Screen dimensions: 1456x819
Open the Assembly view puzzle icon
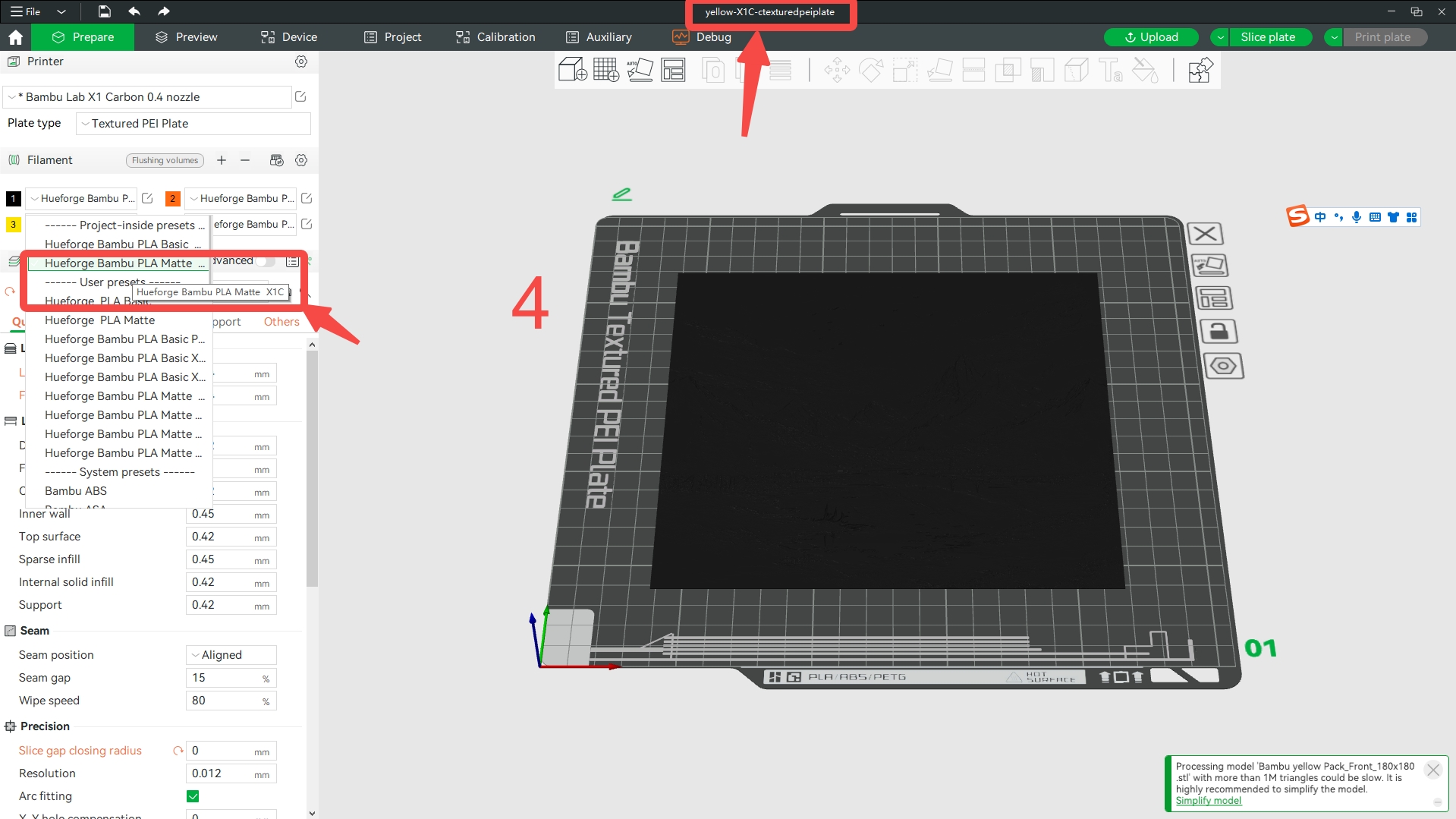coord(1200,70)
